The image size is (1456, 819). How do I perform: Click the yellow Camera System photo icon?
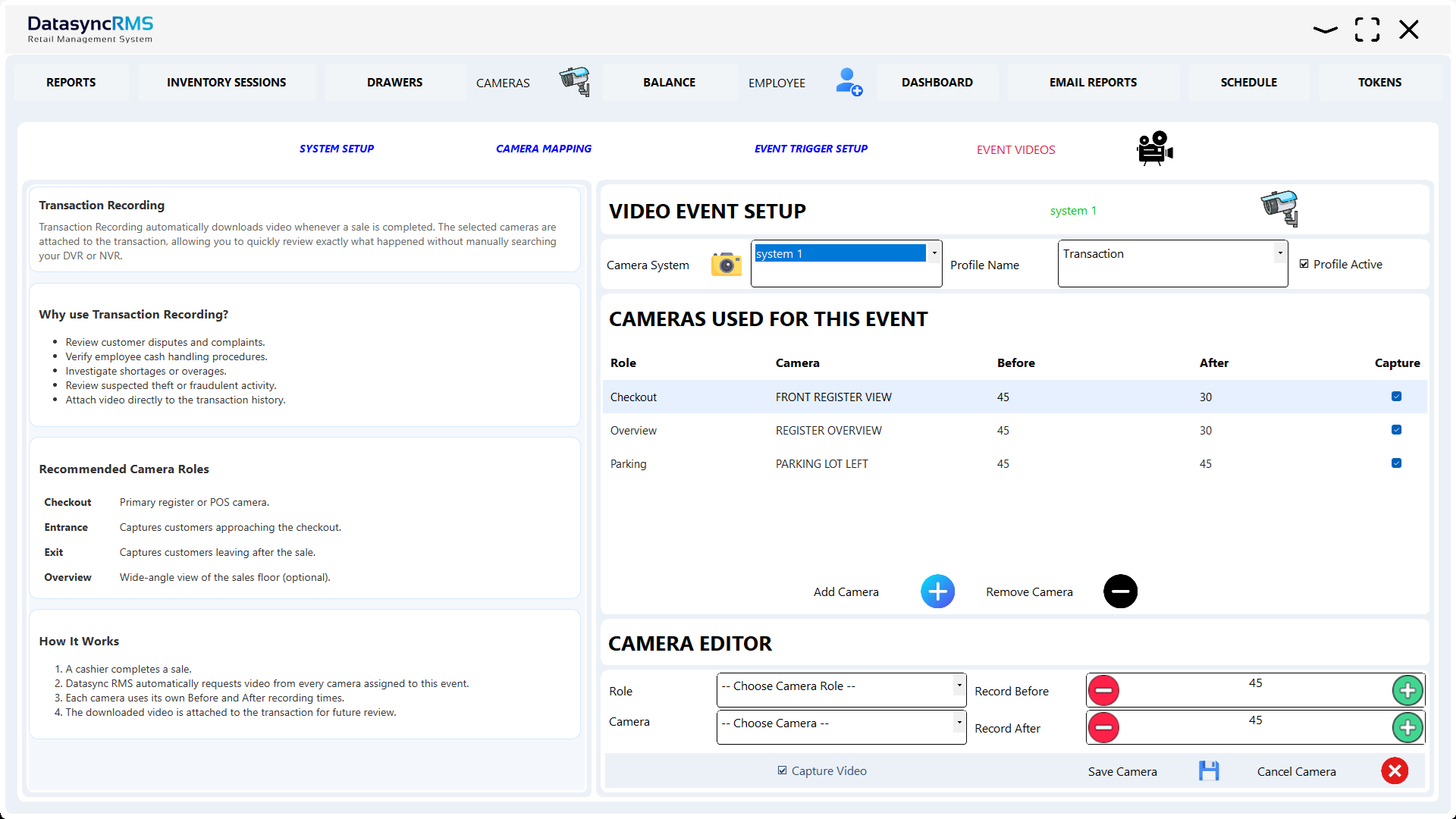tap(726, 264)
